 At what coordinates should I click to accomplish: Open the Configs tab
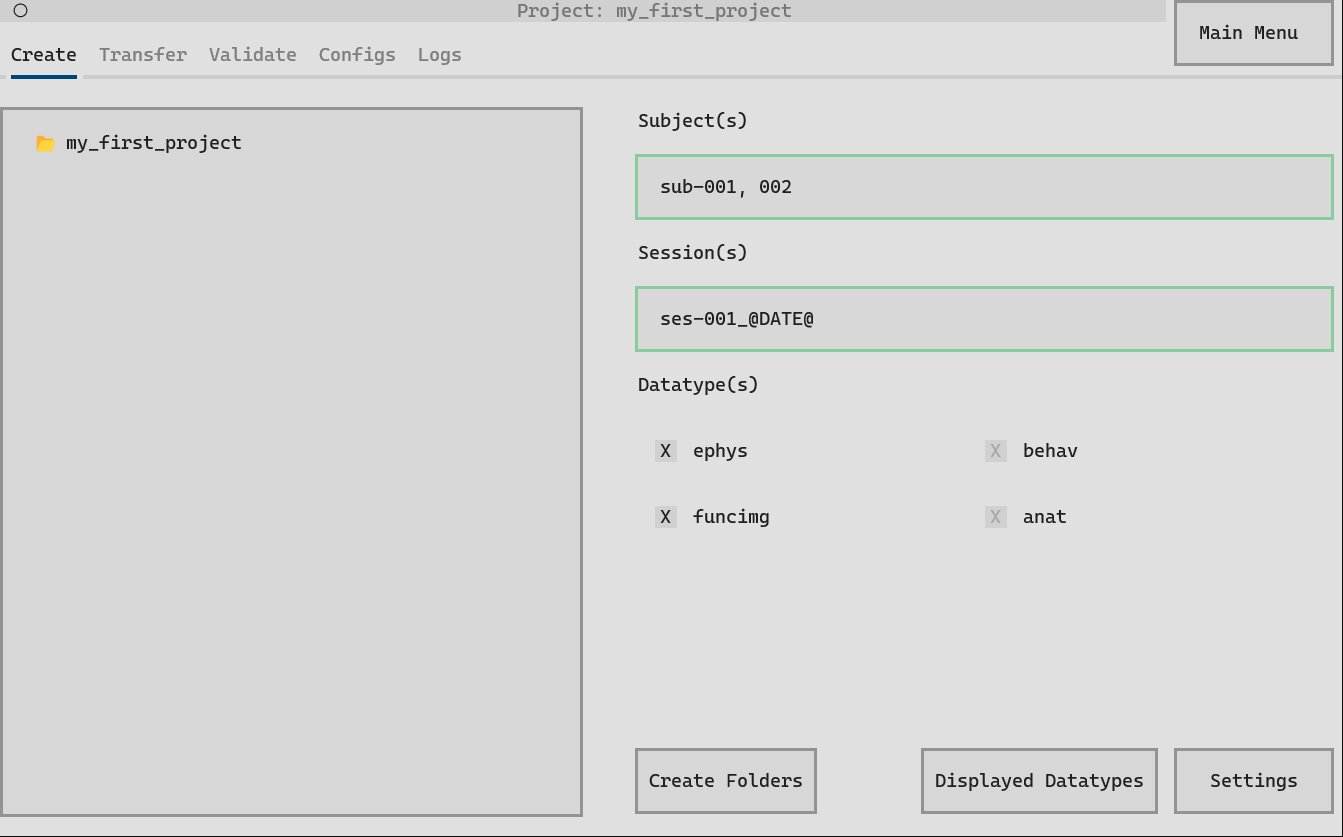(356, 55)
